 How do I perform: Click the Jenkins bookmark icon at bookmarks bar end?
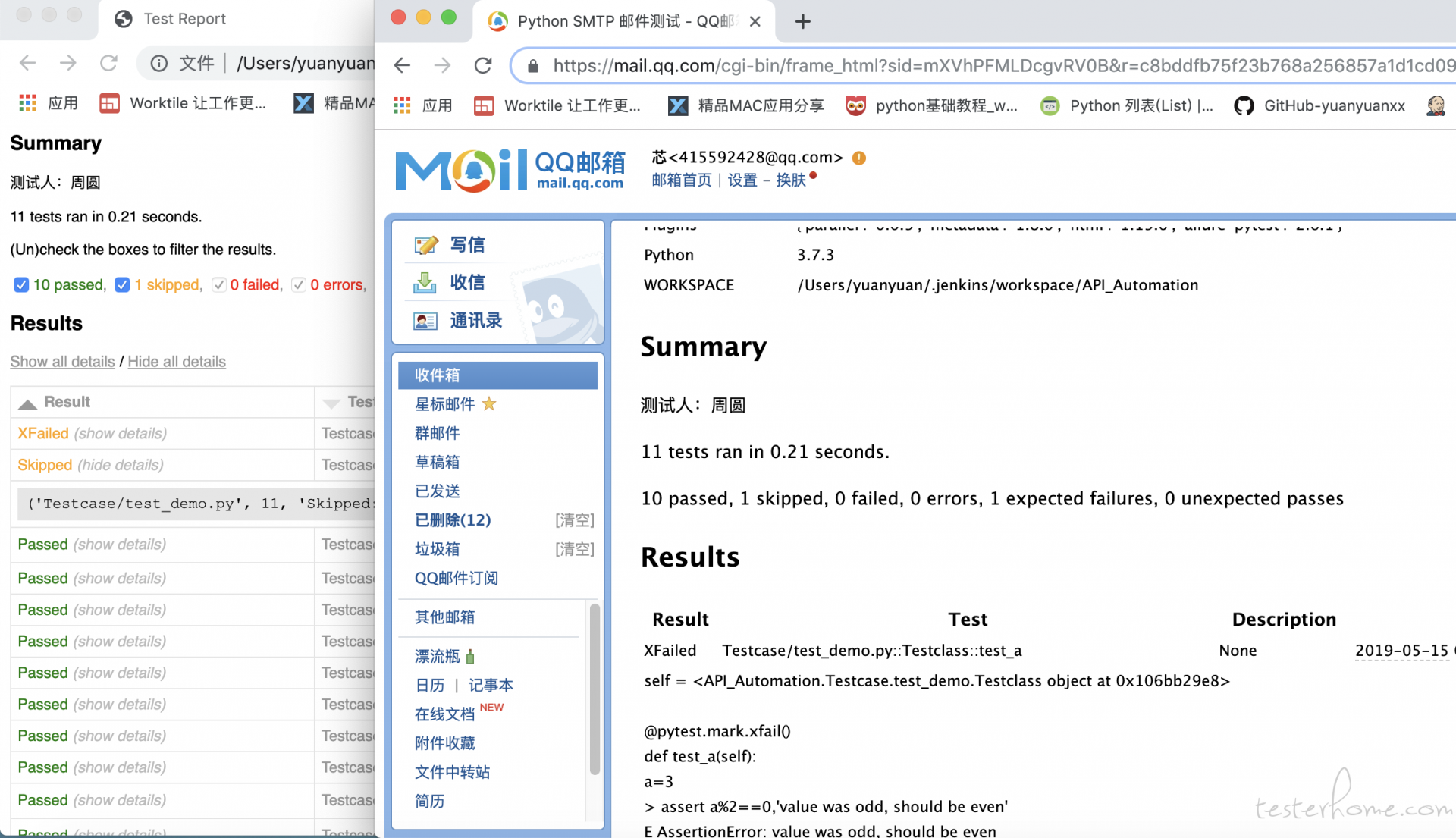pyautogui.click(x=1436, y=105)
